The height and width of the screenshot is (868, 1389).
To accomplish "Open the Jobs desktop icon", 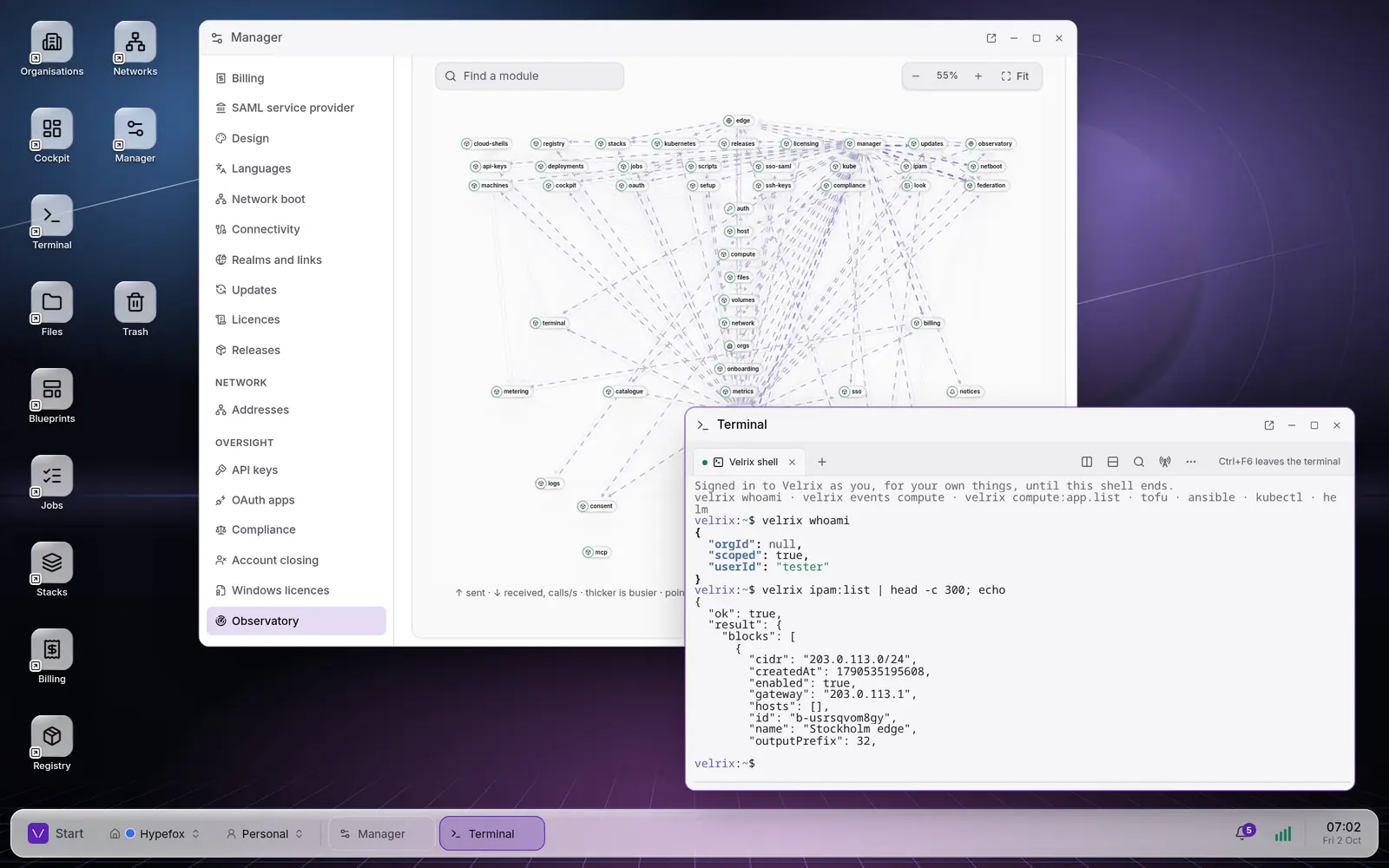I will click(x=52, y=483).
